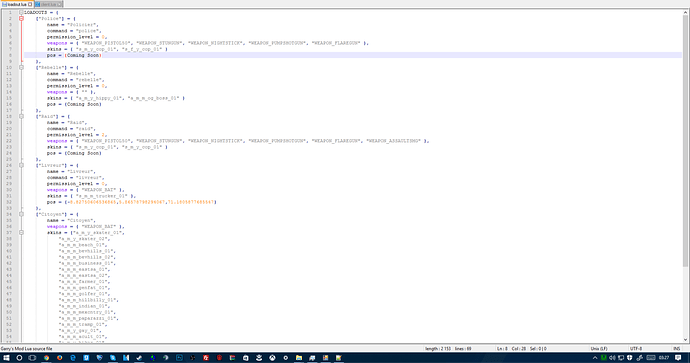Open Action Center notifications

678,358
